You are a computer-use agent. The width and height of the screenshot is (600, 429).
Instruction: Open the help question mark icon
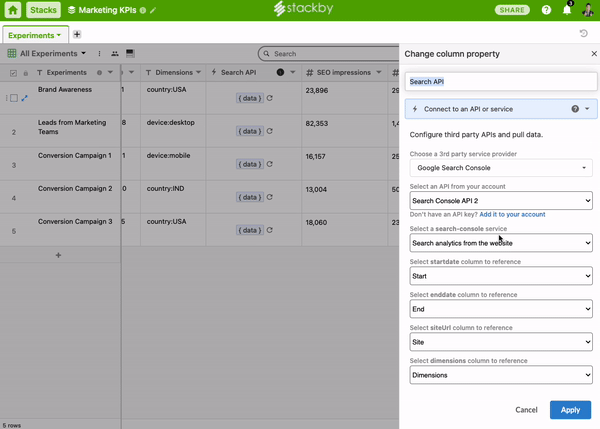coord(546,10)
